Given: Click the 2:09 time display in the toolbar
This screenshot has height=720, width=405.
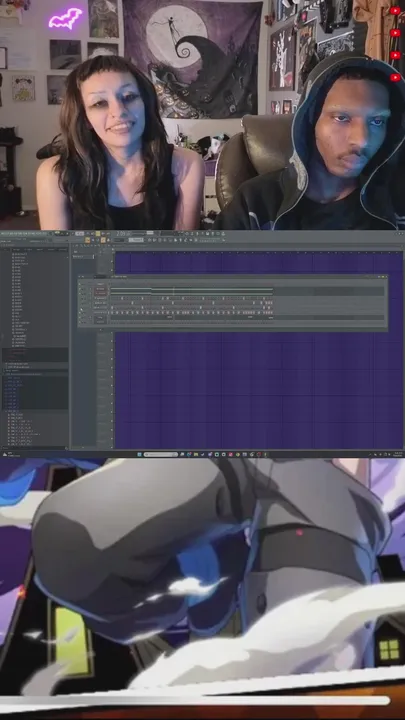Looking at the screenshot, I should [x=122, y=234].
